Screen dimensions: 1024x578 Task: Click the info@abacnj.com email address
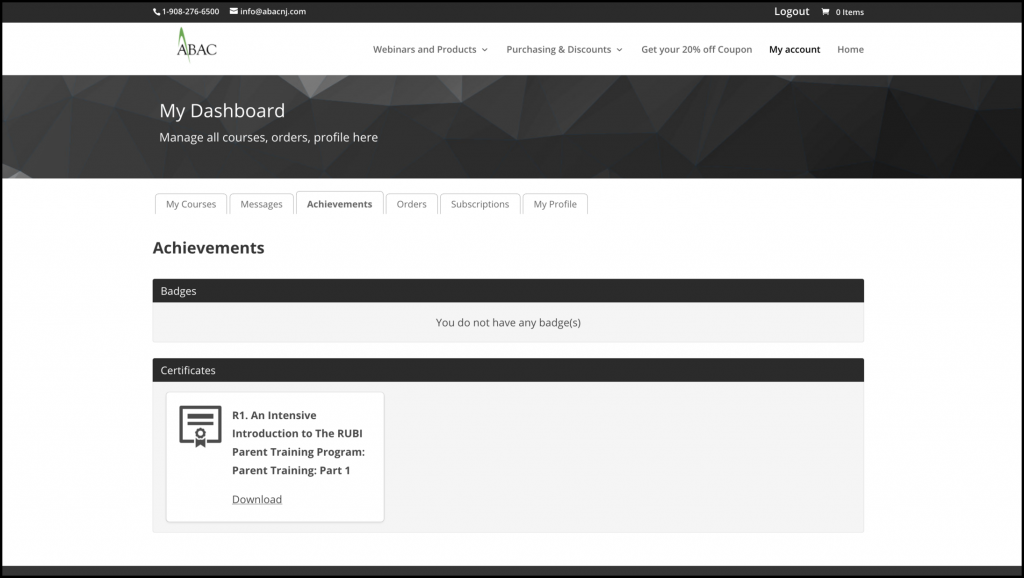(273, 12)
